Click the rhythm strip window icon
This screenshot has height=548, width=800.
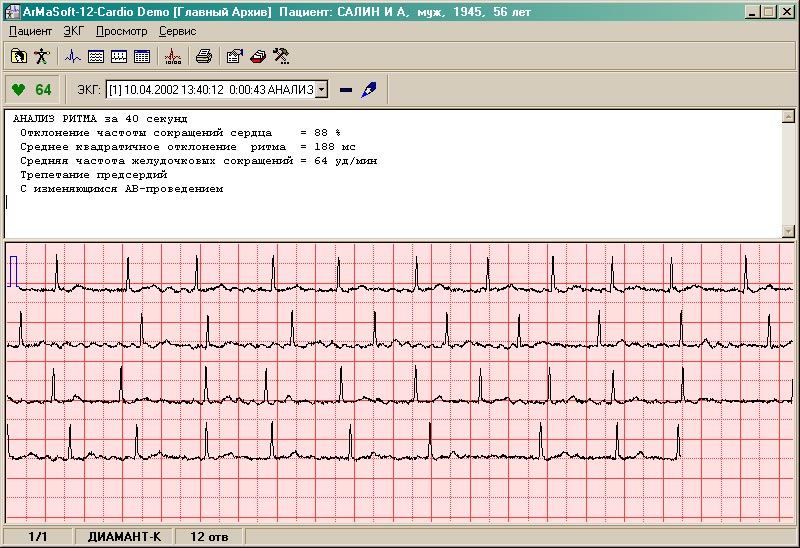click(119, 56)
